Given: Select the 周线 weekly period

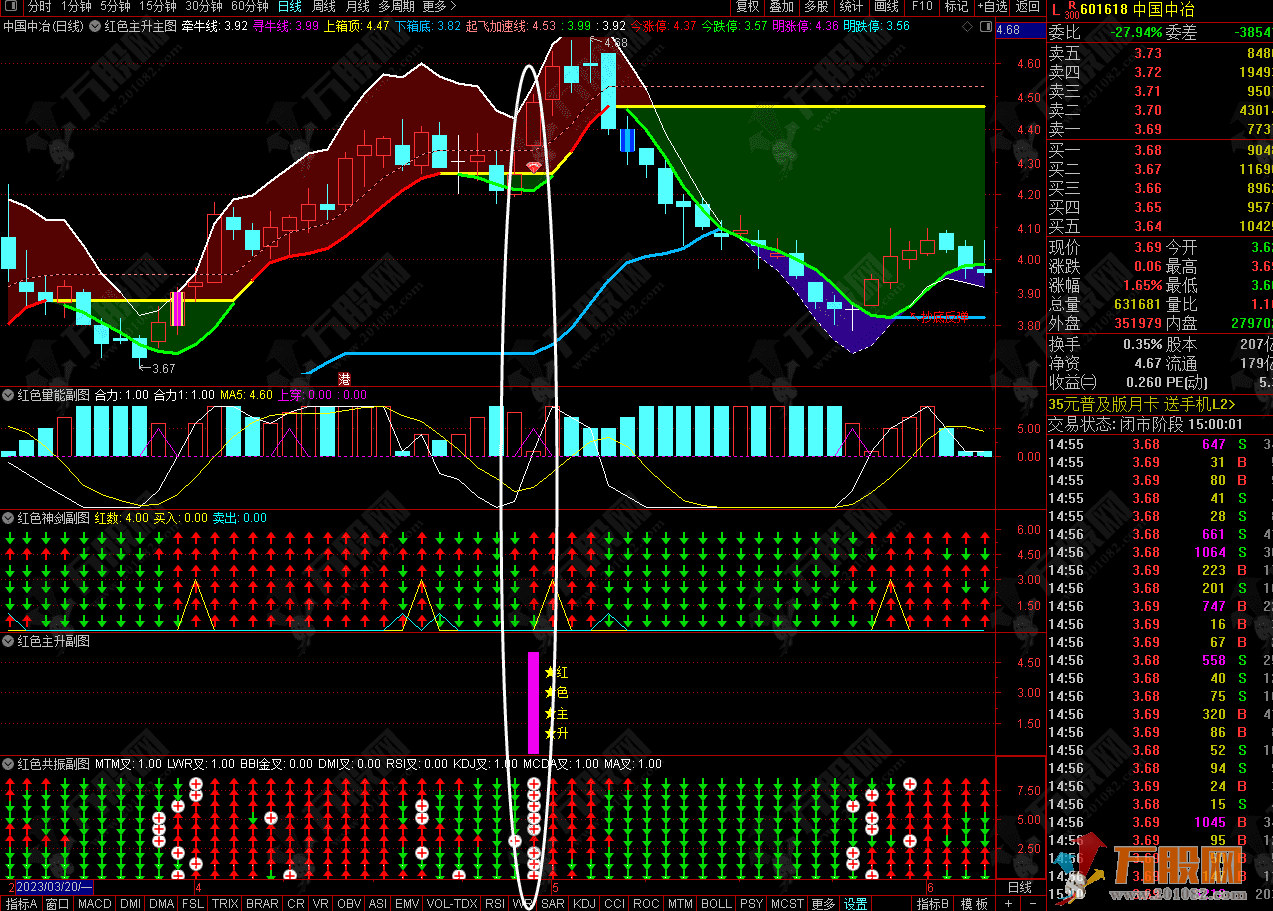Looking at the screenshot, I should click(324, 6).
